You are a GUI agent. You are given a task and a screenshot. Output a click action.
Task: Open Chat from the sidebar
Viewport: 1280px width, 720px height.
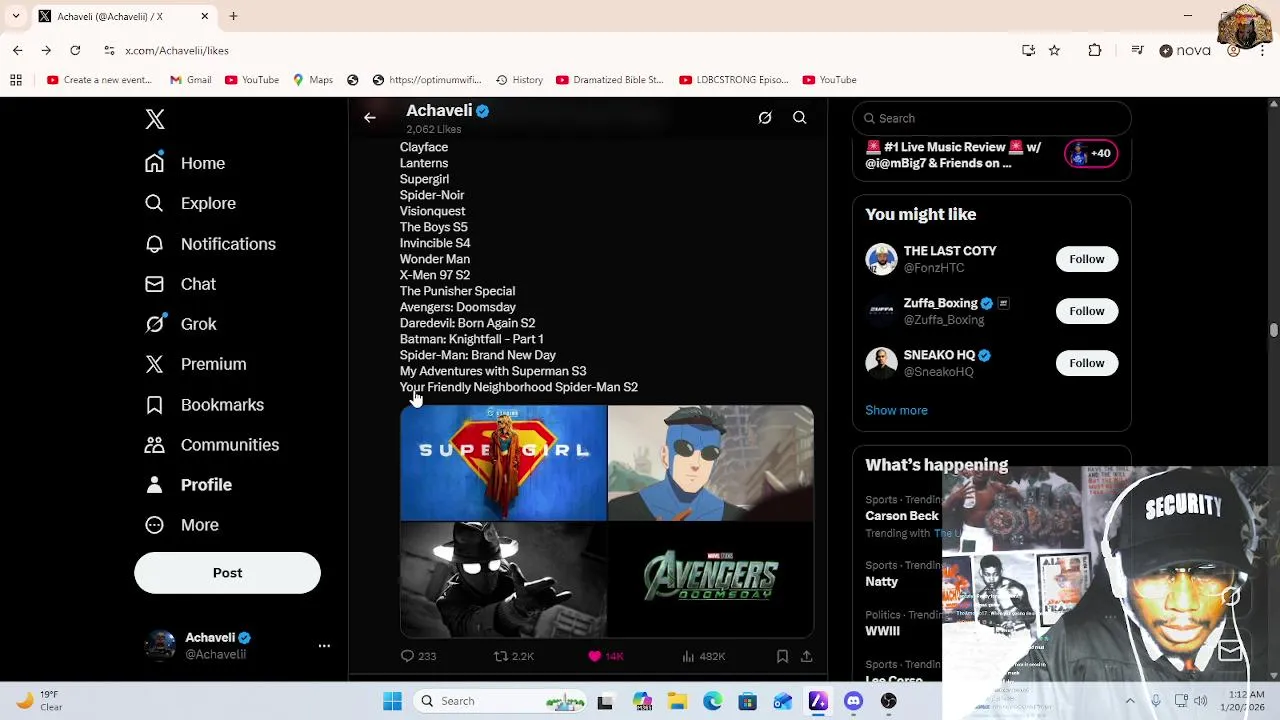click(x=180, y=284)
